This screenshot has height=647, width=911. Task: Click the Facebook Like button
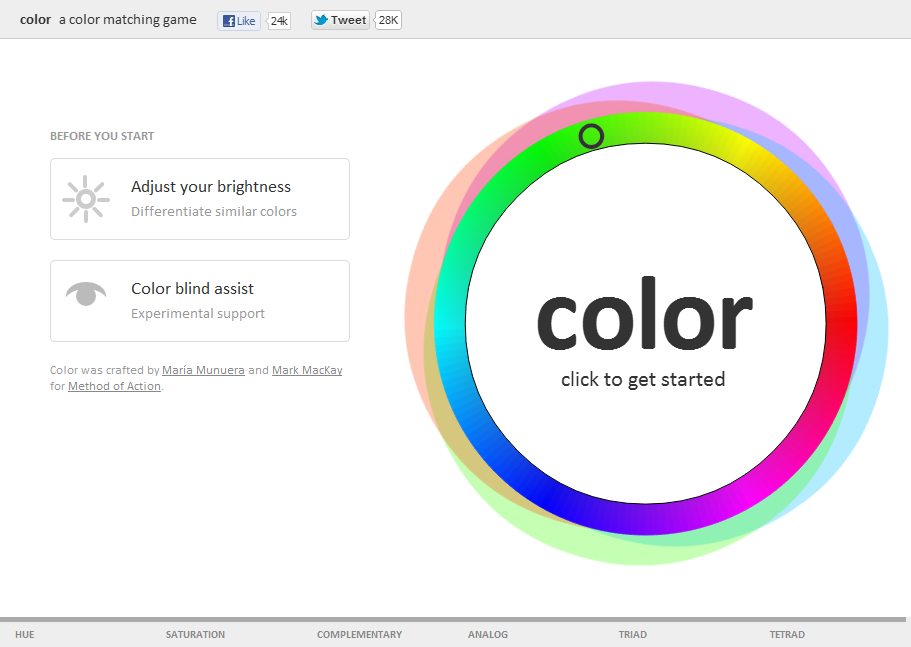239,20
